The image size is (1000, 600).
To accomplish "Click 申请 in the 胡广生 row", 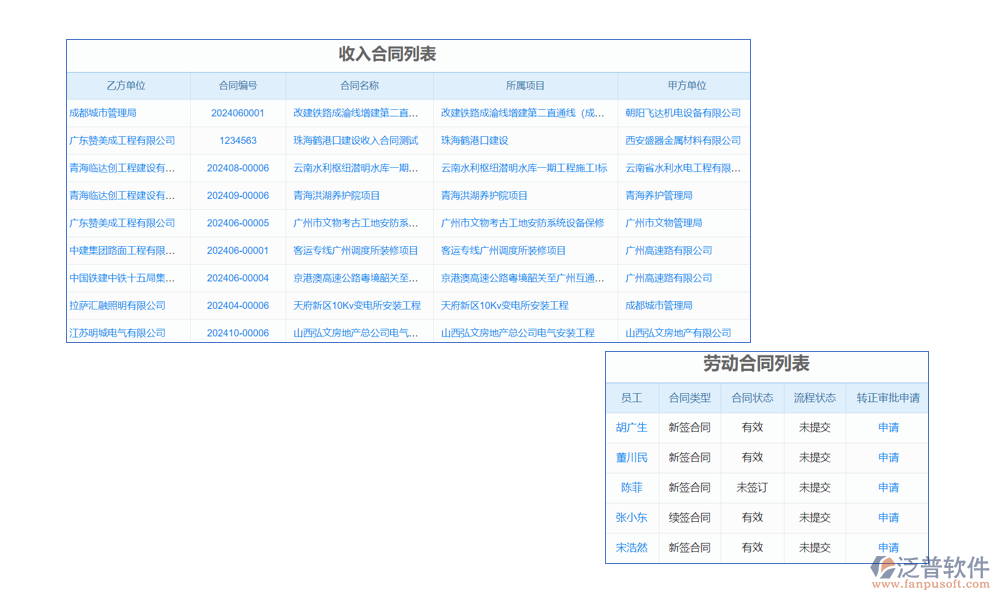I will pyautogui.click(x=888, y=428).
